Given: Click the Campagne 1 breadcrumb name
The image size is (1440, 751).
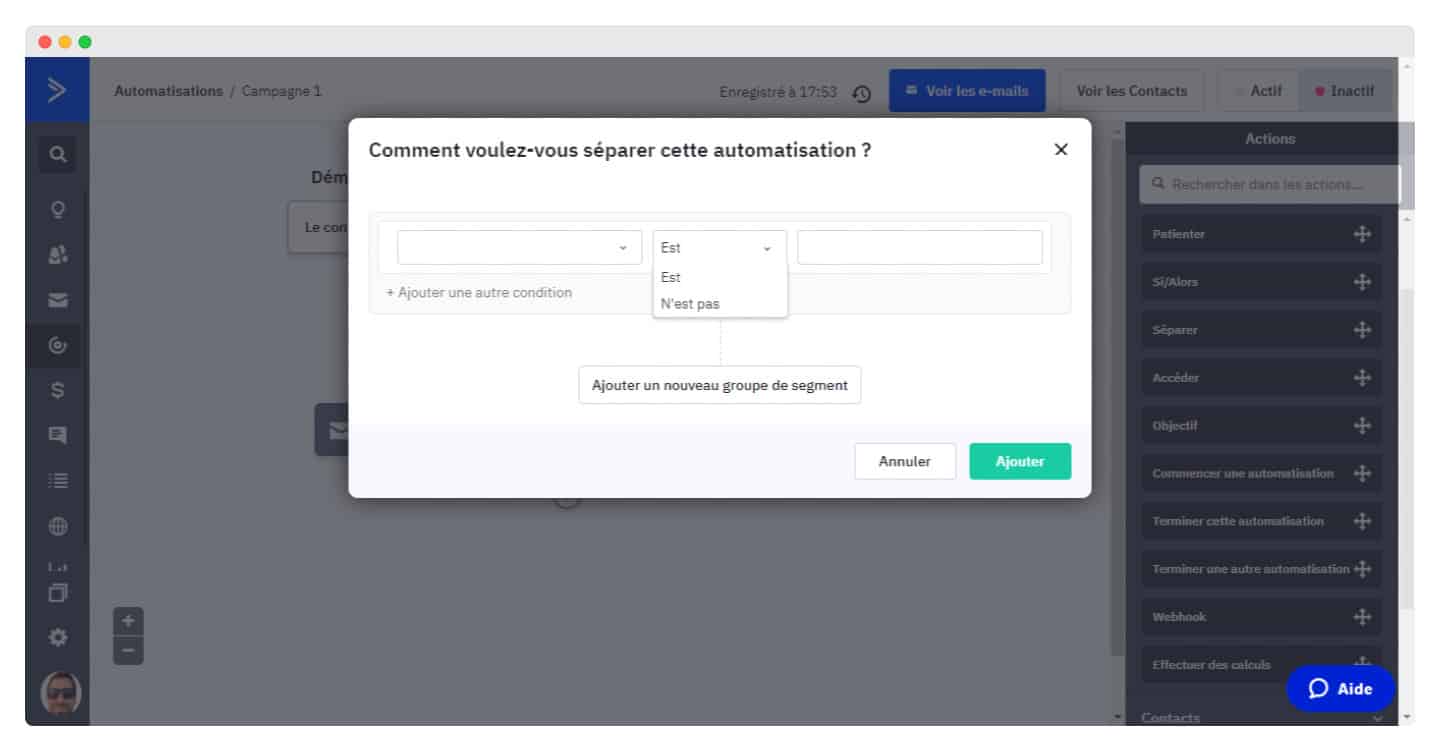Looking at the screenshot, I should (282, 91).
